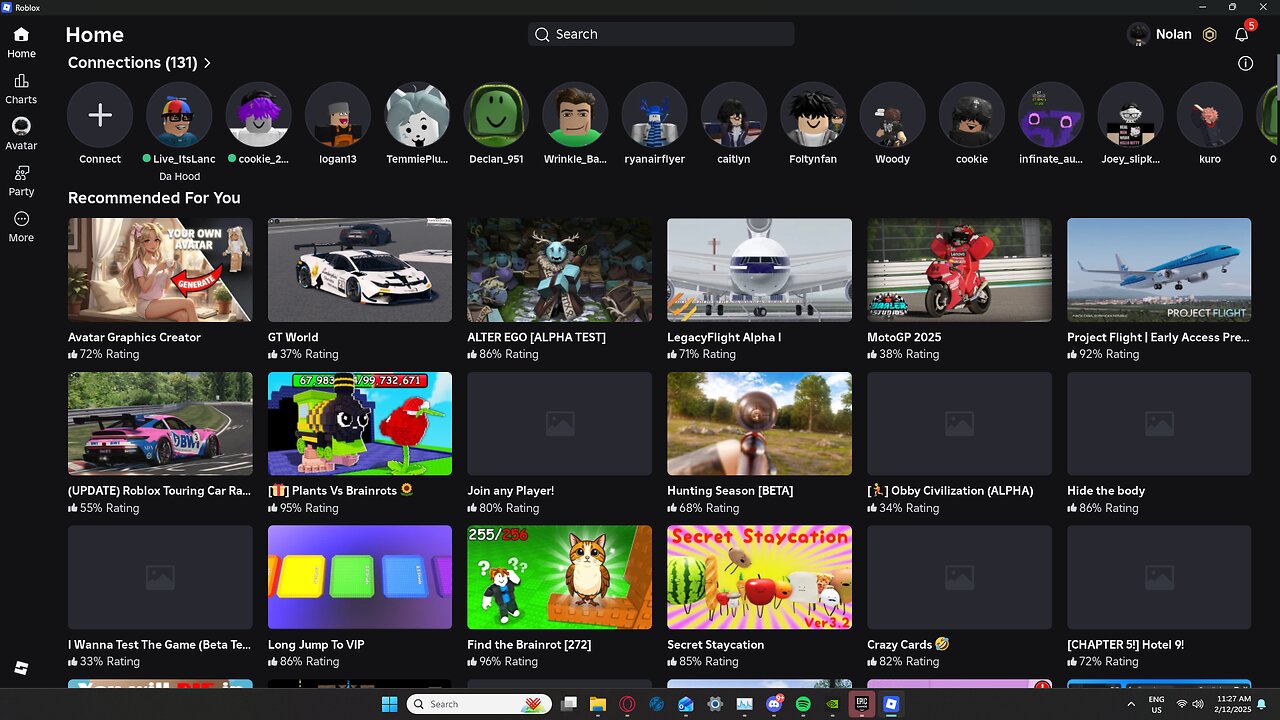Open the Robux icon next to Nolan

coord(1209,34)
